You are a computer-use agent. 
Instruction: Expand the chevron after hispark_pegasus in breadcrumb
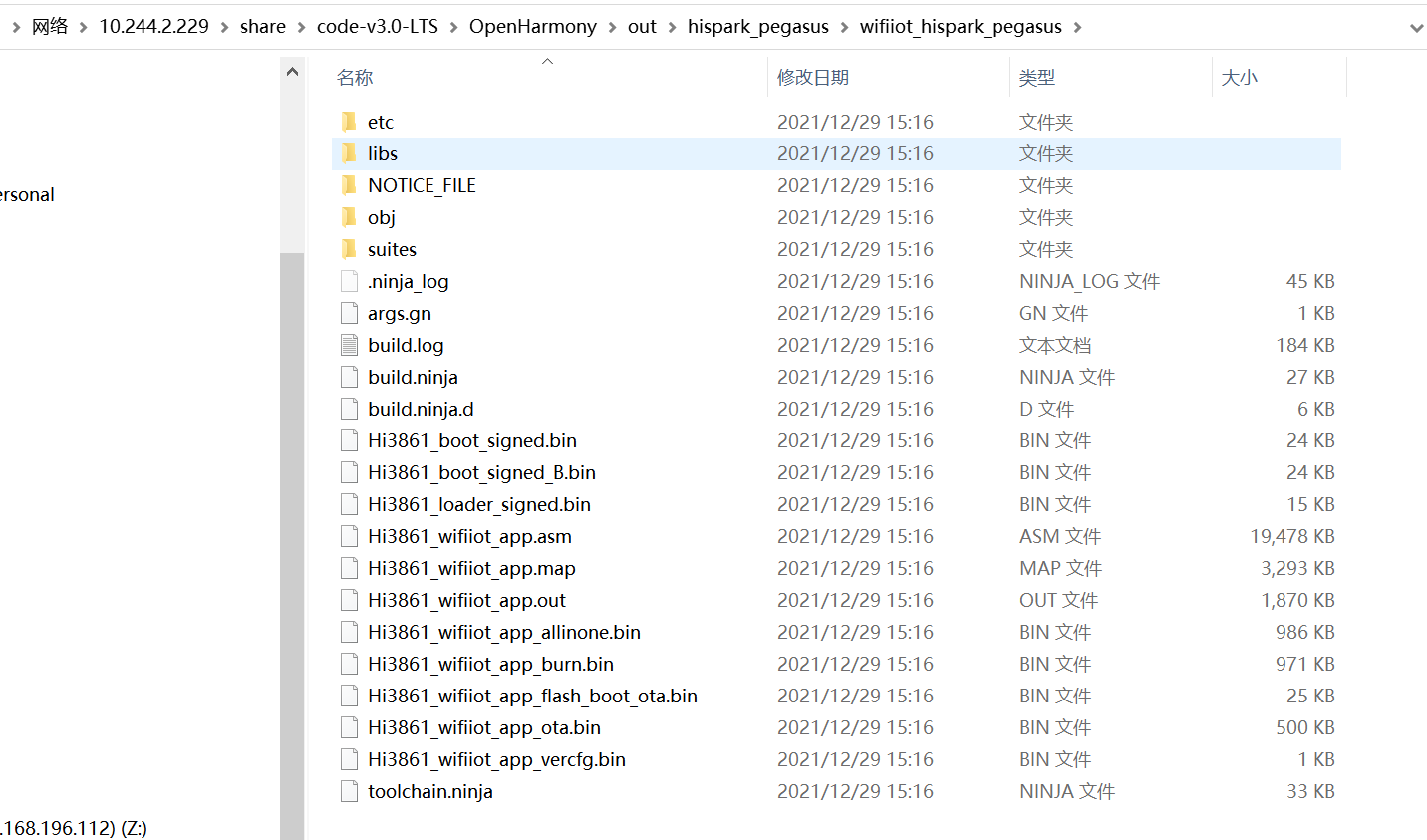pyautogui.click(x=844, y=27)
